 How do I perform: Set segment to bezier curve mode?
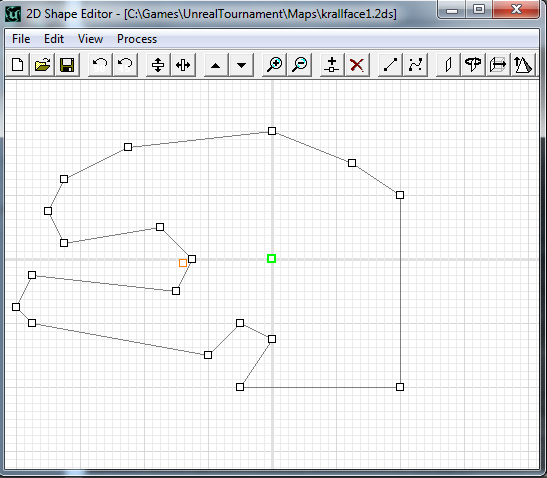click(x=415, y=65)
